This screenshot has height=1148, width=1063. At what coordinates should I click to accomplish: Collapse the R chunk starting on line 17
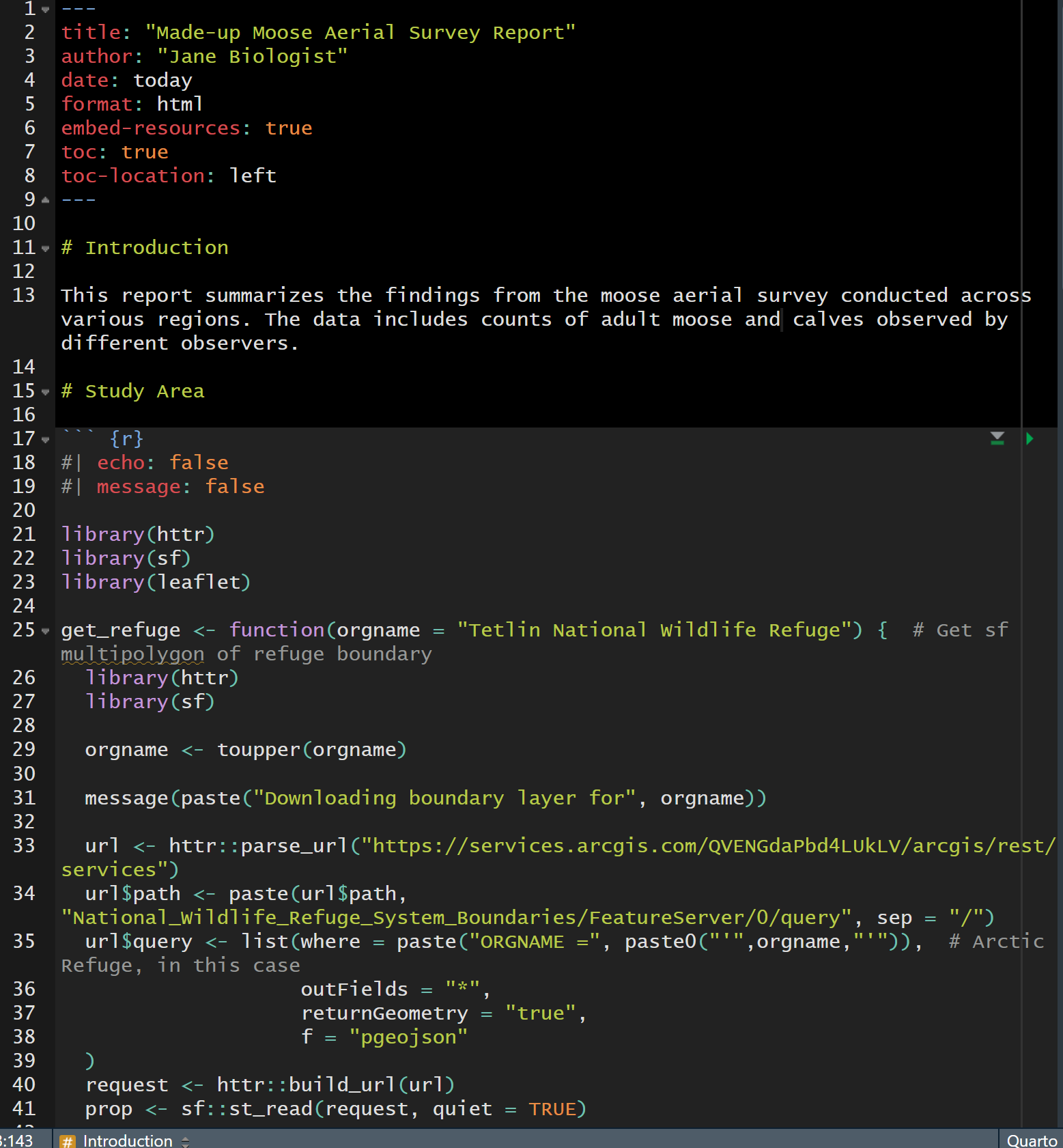(46, 440)
